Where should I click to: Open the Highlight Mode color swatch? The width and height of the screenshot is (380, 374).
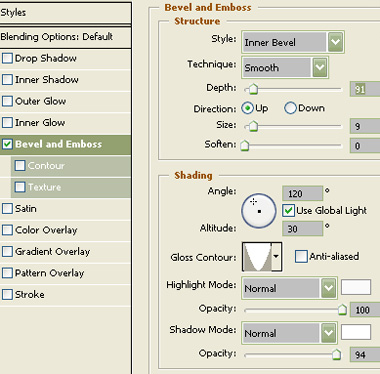tap(356, 287)
